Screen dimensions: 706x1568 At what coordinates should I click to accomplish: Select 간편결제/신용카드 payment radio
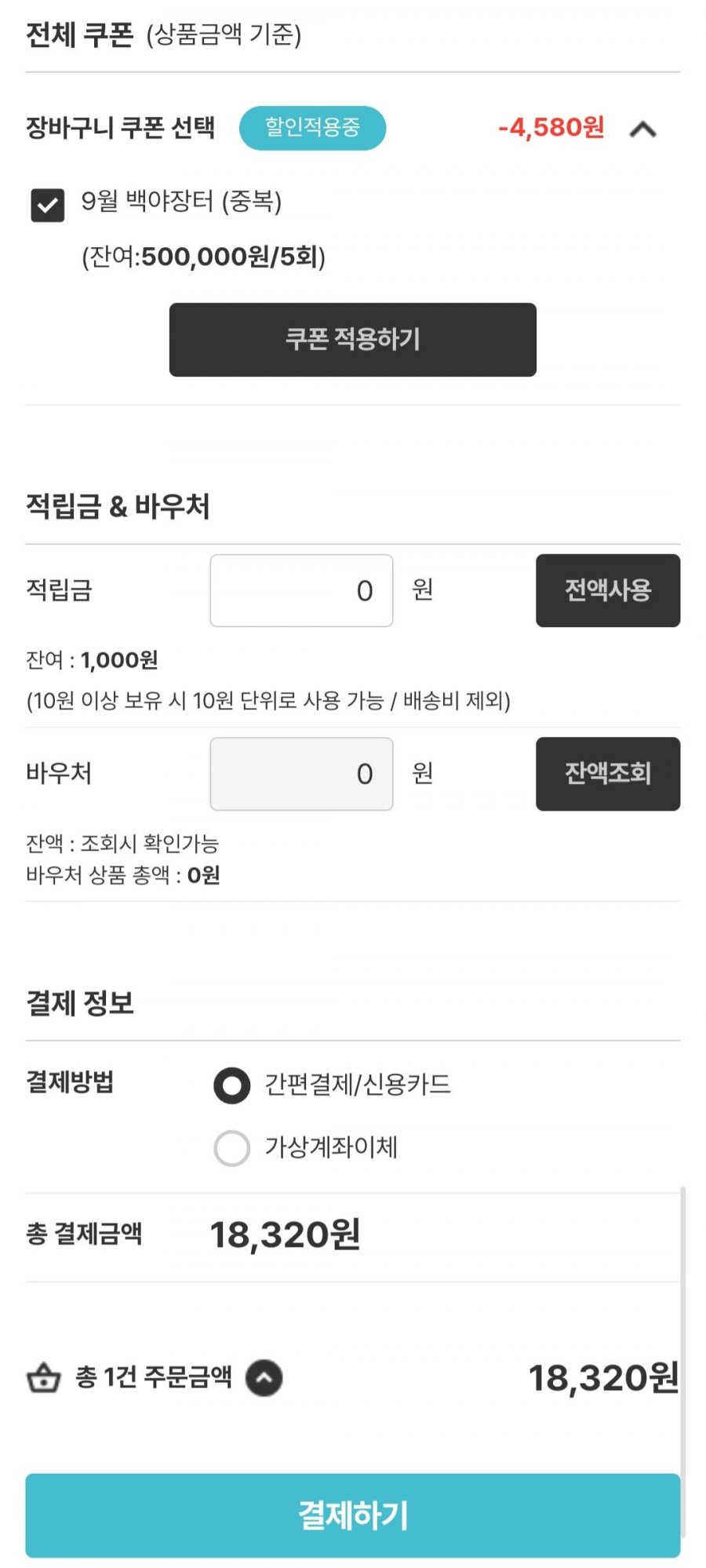[231, 1085]
